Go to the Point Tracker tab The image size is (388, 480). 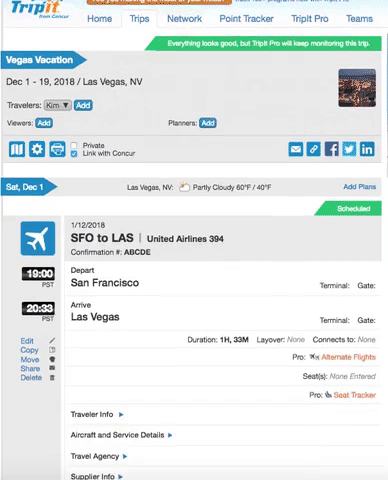pos(246,19)
